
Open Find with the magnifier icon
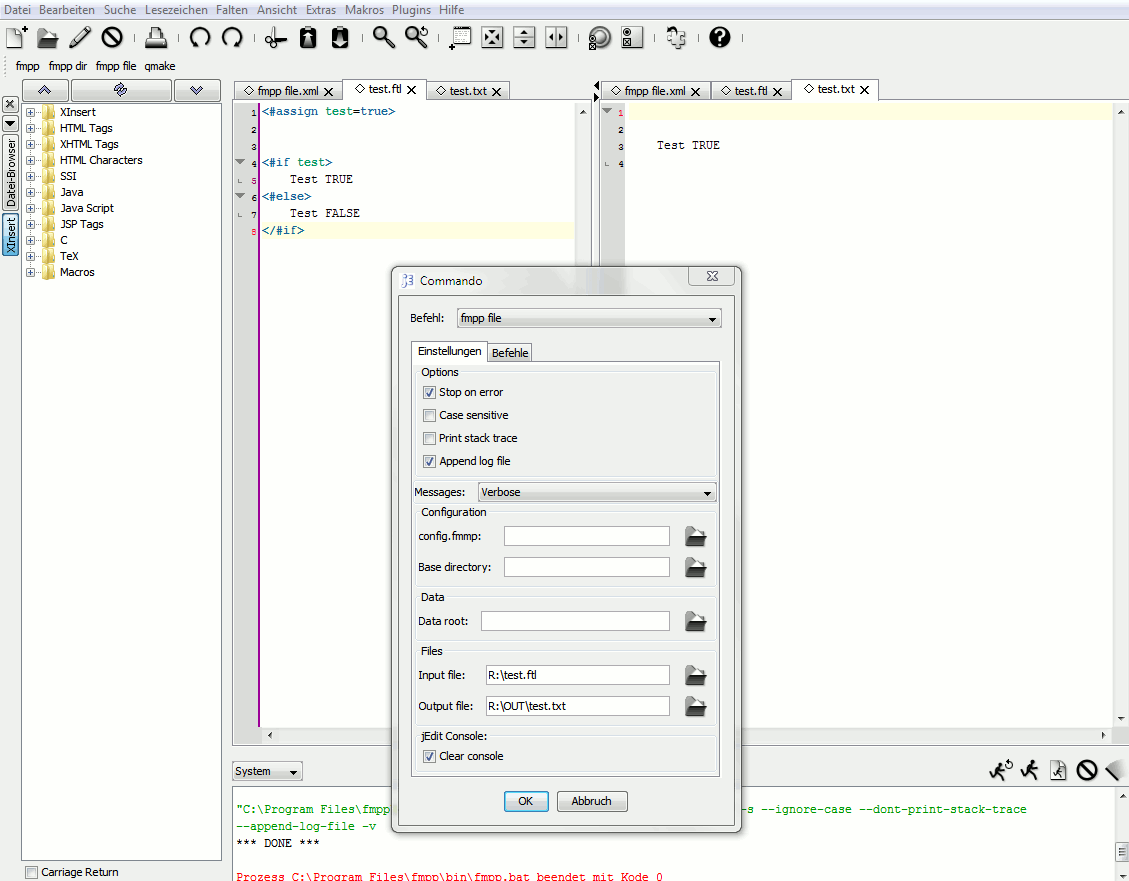click(384, 38)
